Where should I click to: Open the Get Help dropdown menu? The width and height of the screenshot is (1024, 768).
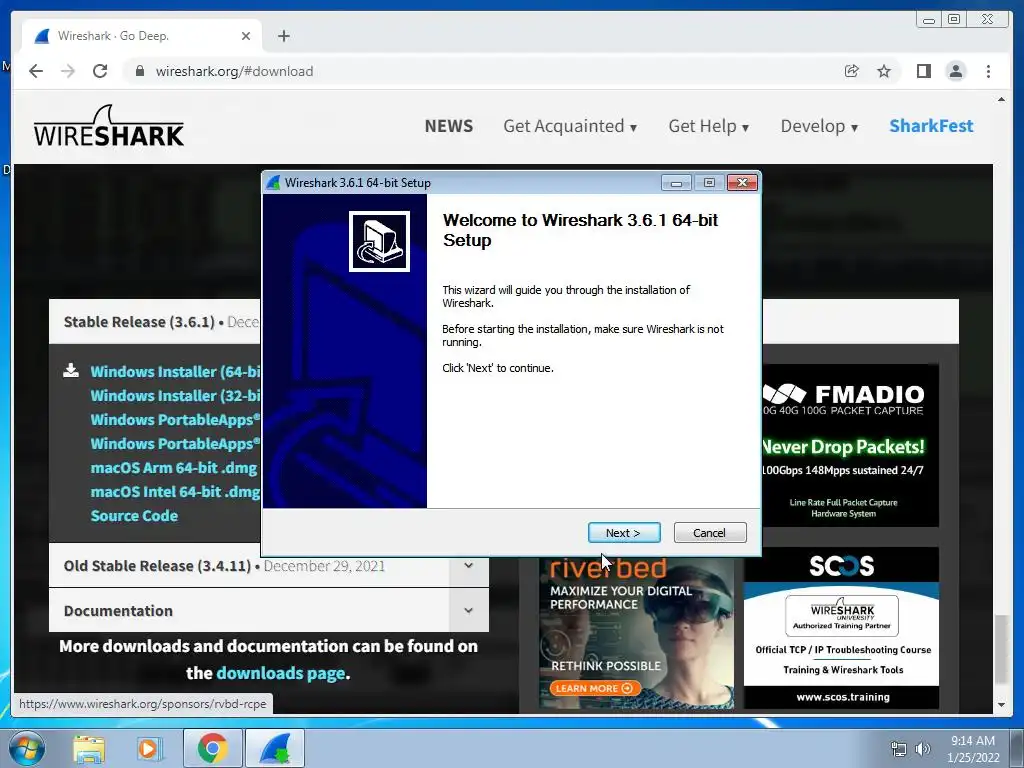709,126
